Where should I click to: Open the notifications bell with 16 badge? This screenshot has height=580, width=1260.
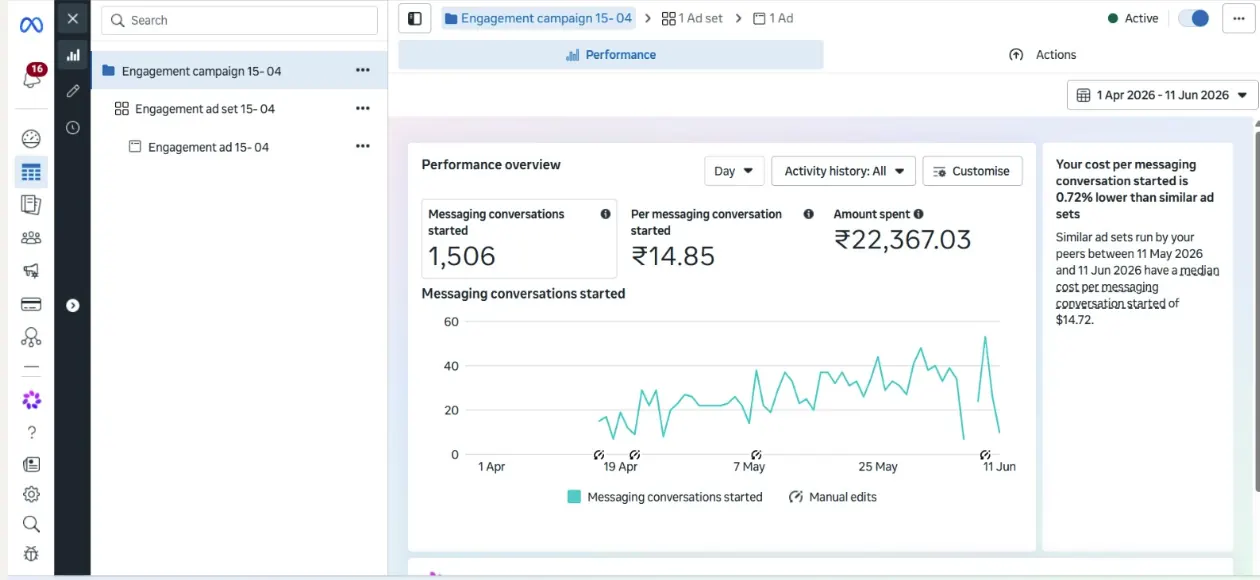[31, 77]
